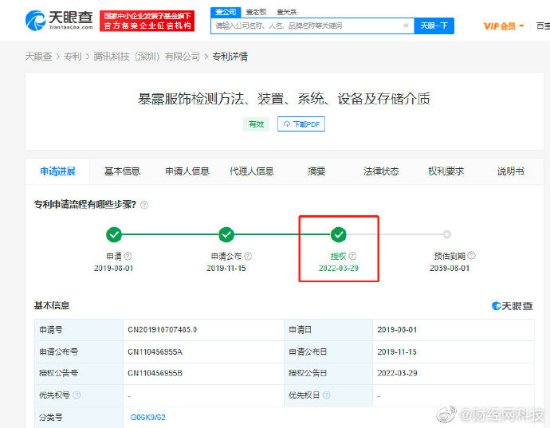Go to 天眼查 breadcrumb home link
This screenshot has width=550, height=428.
39,56
